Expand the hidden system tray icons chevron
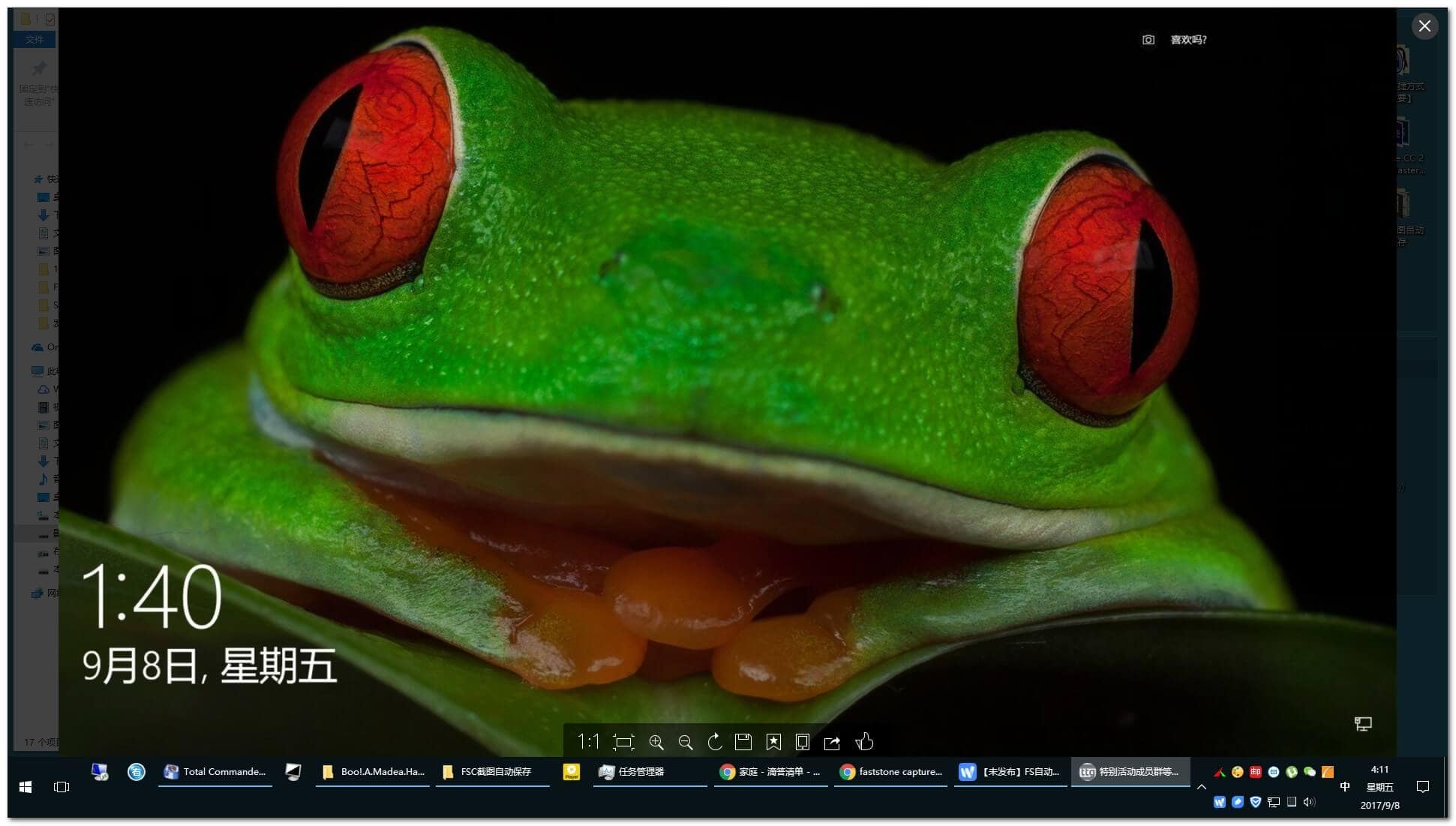1456x826 pixels. (1201, 787)
